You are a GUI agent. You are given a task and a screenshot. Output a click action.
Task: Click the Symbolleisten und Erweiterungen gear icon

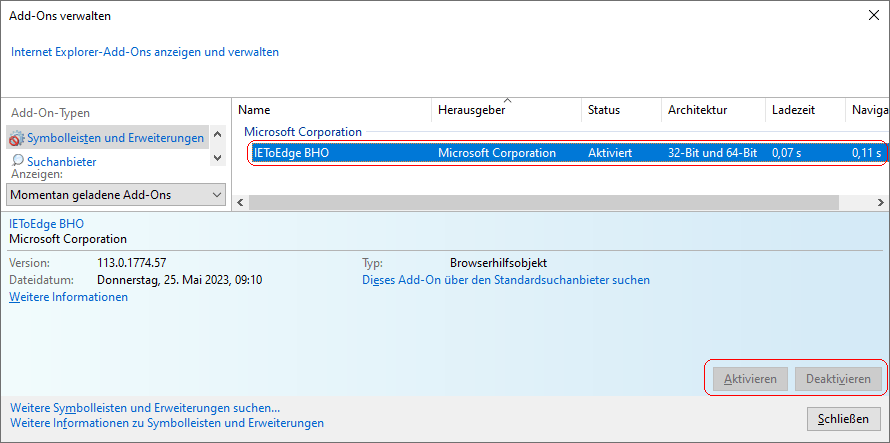pos(17,138)
